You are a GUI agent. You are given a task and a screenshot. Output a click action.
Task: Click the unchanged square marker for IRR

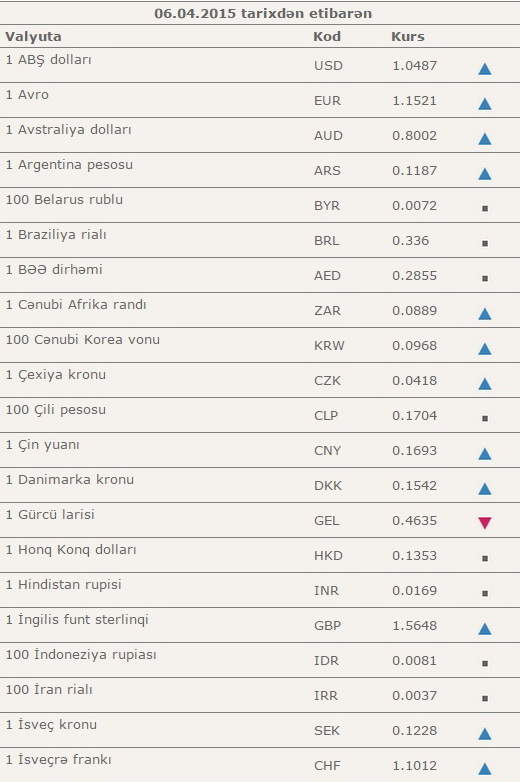coord(485,698)
